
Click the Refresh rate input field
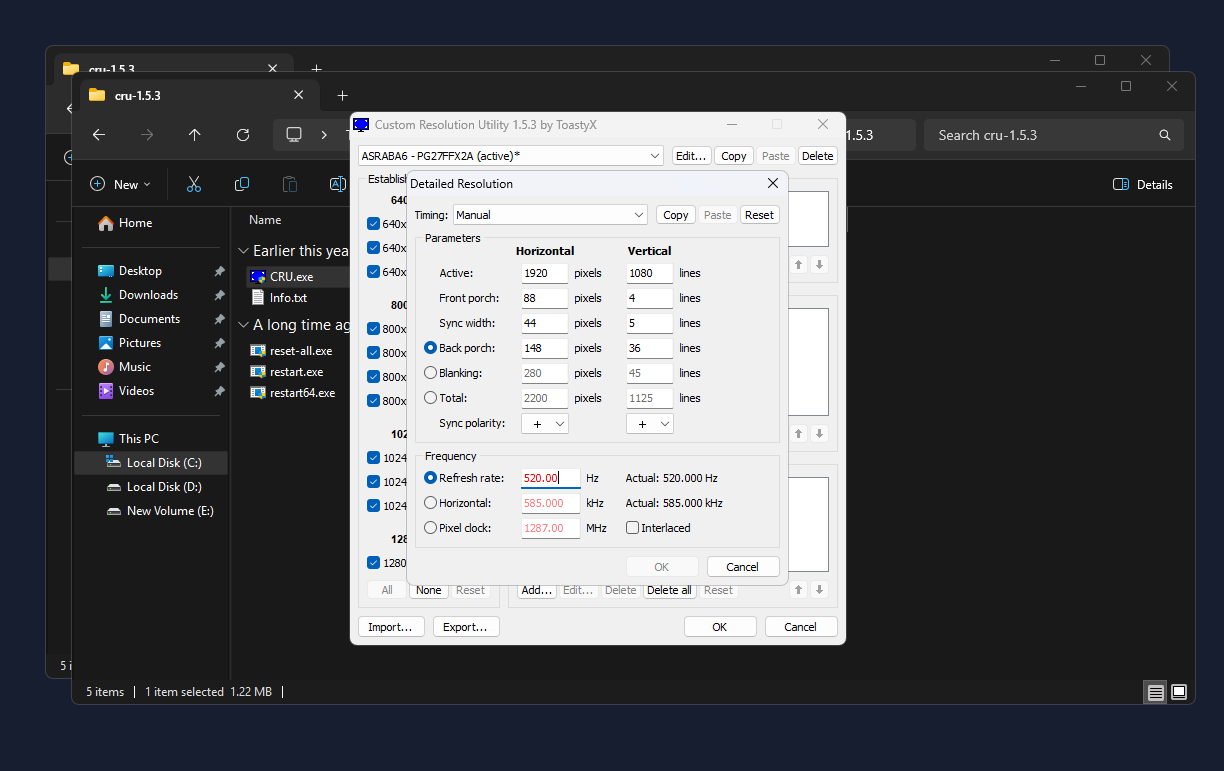point(550,478)
